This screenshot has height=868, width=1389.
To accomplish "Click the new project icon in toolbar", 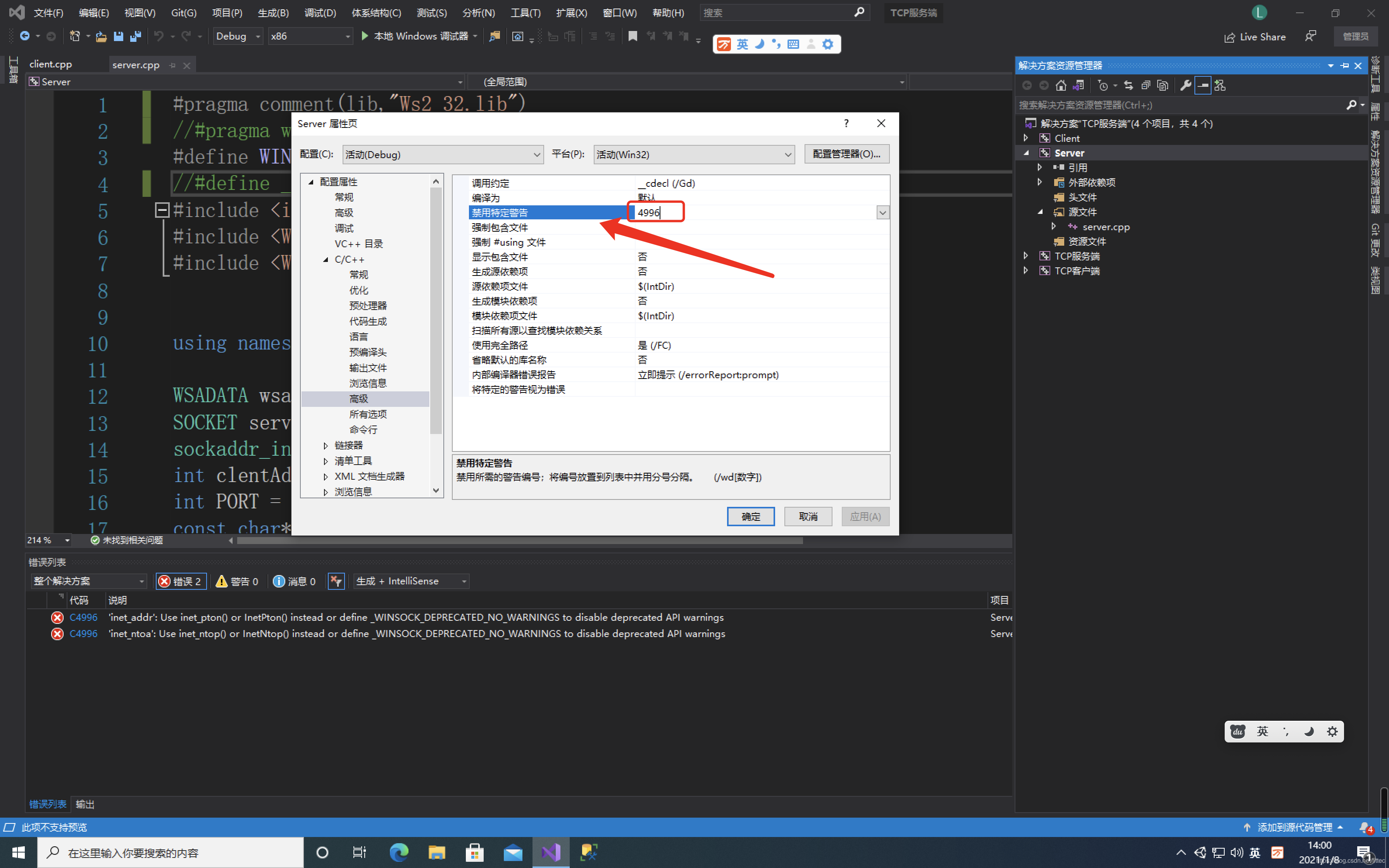I will pos(75,36).
